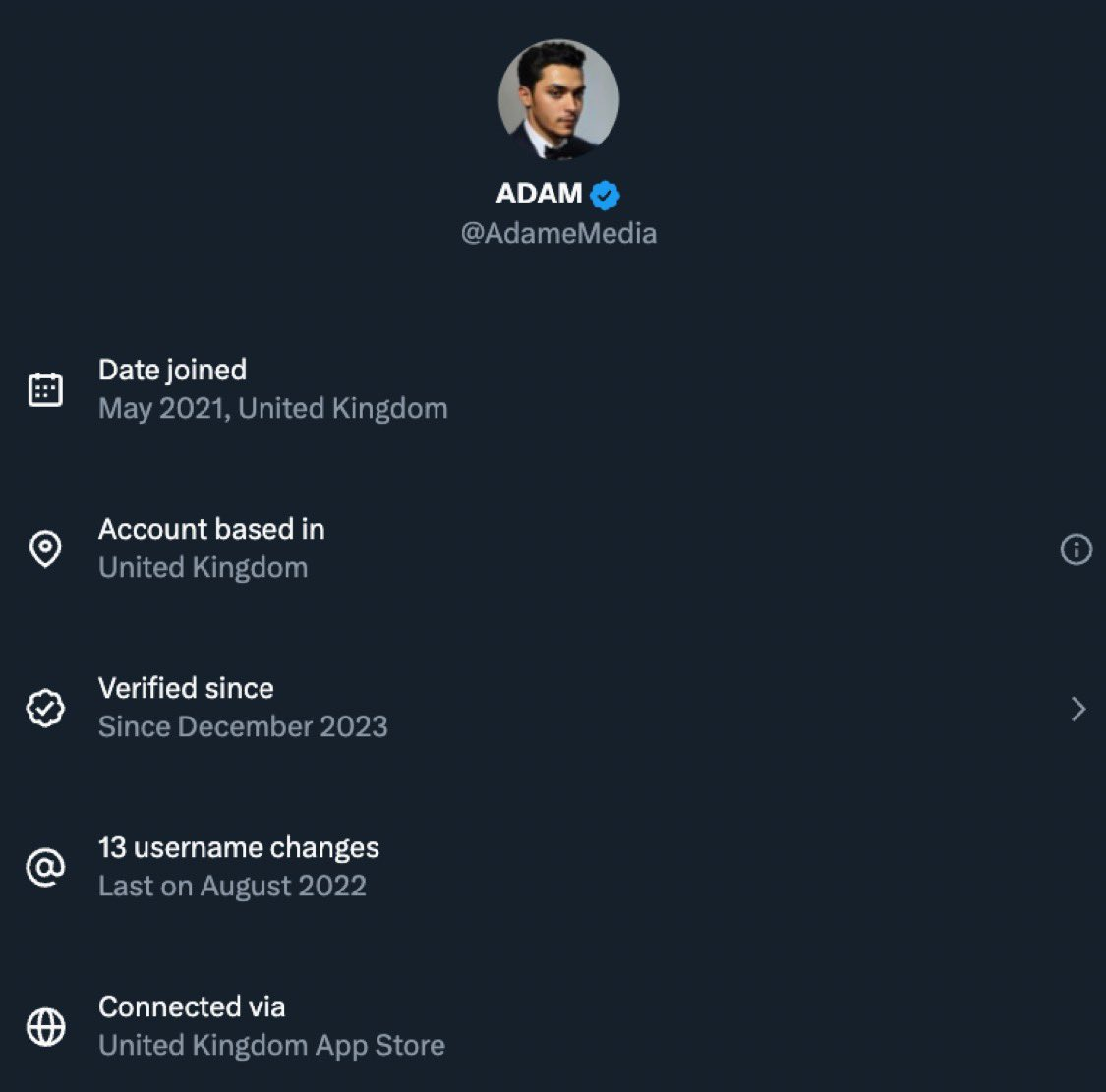The image size is (1106, 1092).
Task: Open the Verified since row
Action: point(186,688)
